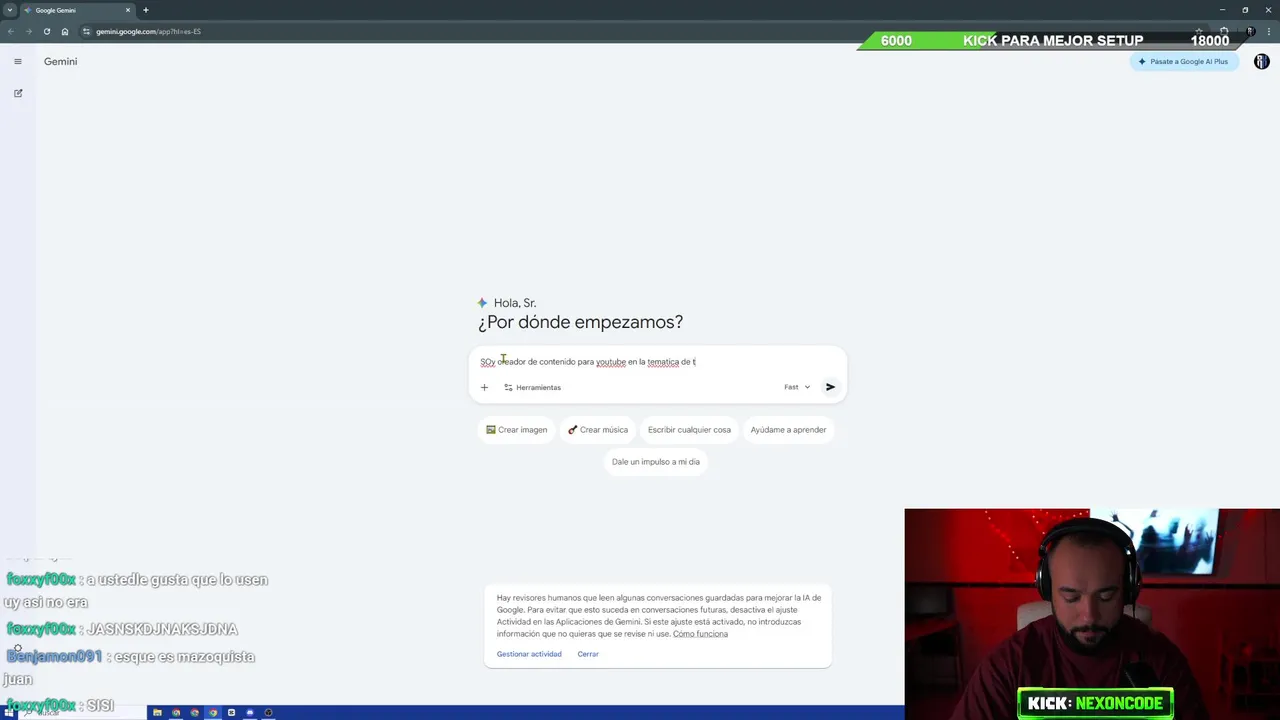Click the browser home icon

click(x=65, y=31)
